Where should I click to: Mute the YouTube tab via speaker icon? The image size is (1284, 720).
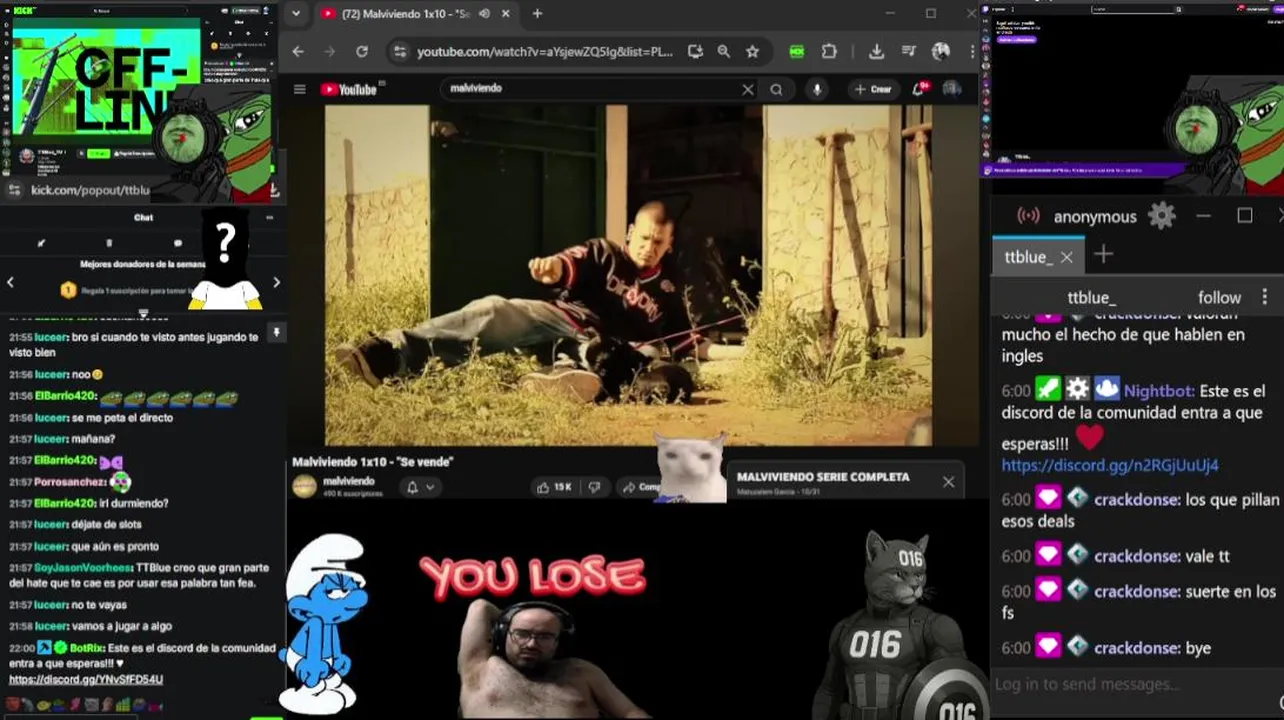coord(484,14)
